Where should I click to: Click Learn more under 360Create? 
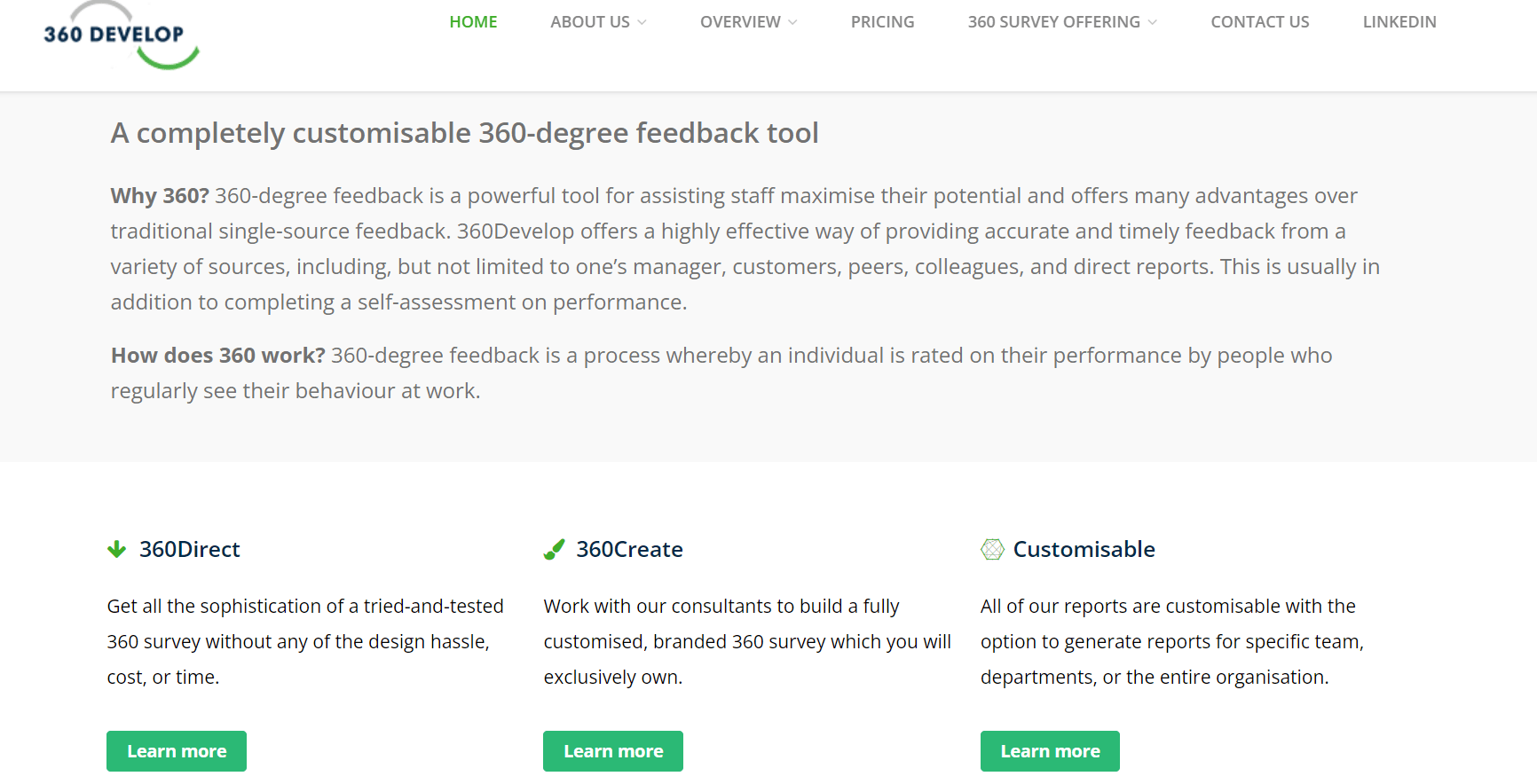click(613, 751)
